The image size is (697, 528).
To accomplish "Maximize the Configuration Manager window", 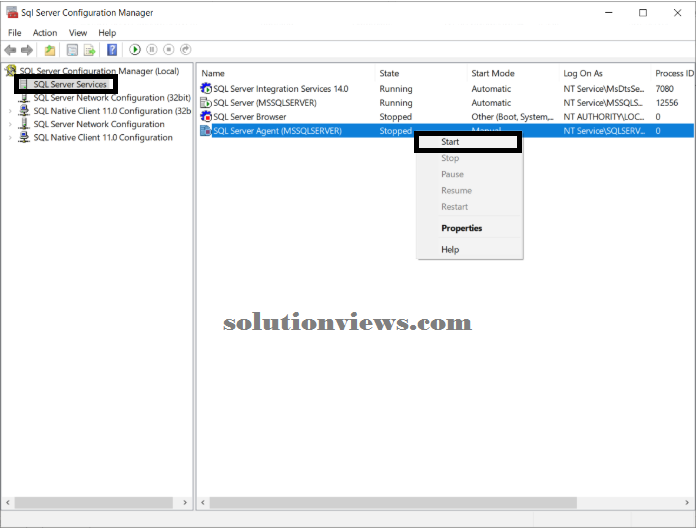I will click(643, 12).
